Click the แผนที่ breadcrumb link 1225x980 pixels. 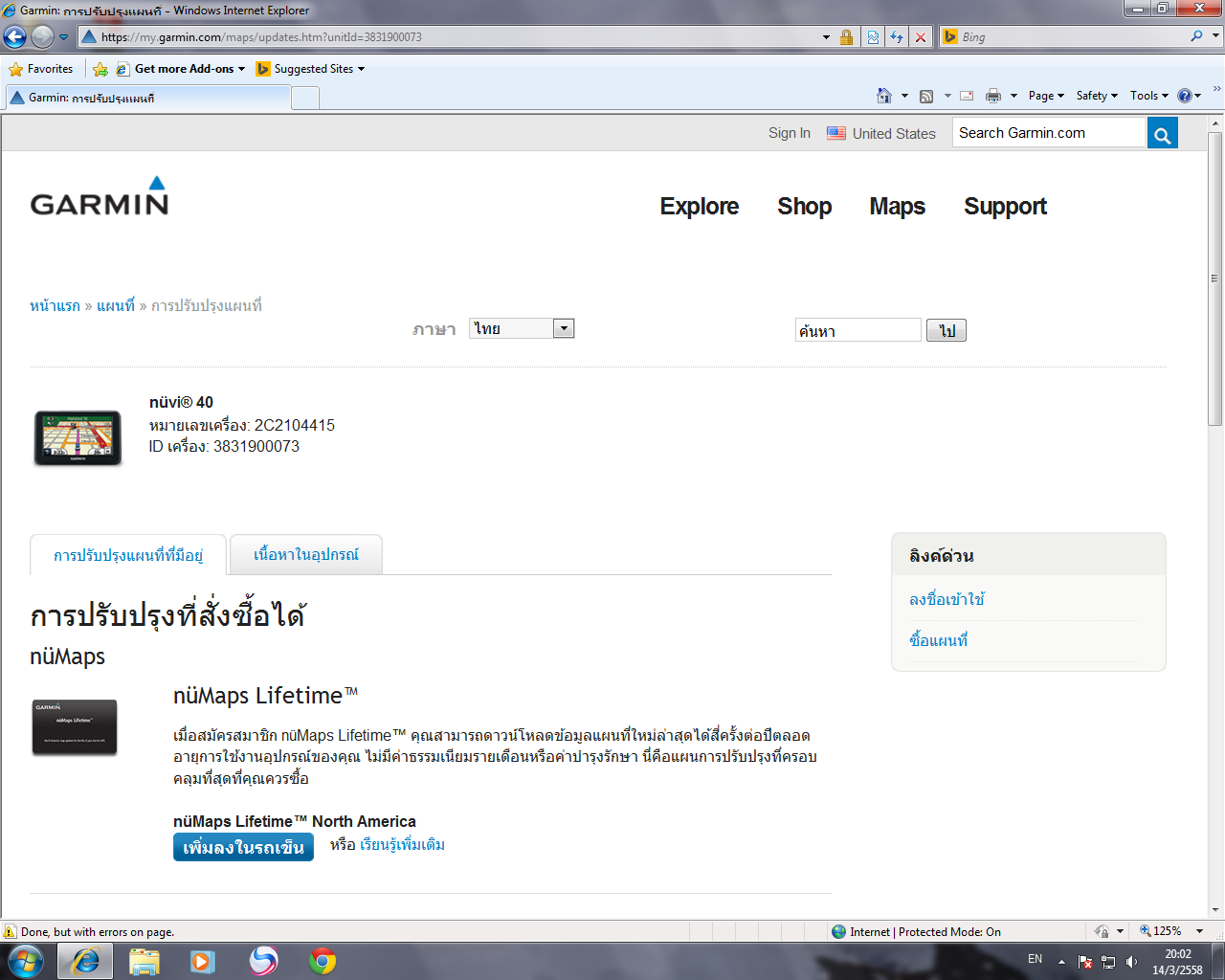pyautogui.click(x=116, y=306)
